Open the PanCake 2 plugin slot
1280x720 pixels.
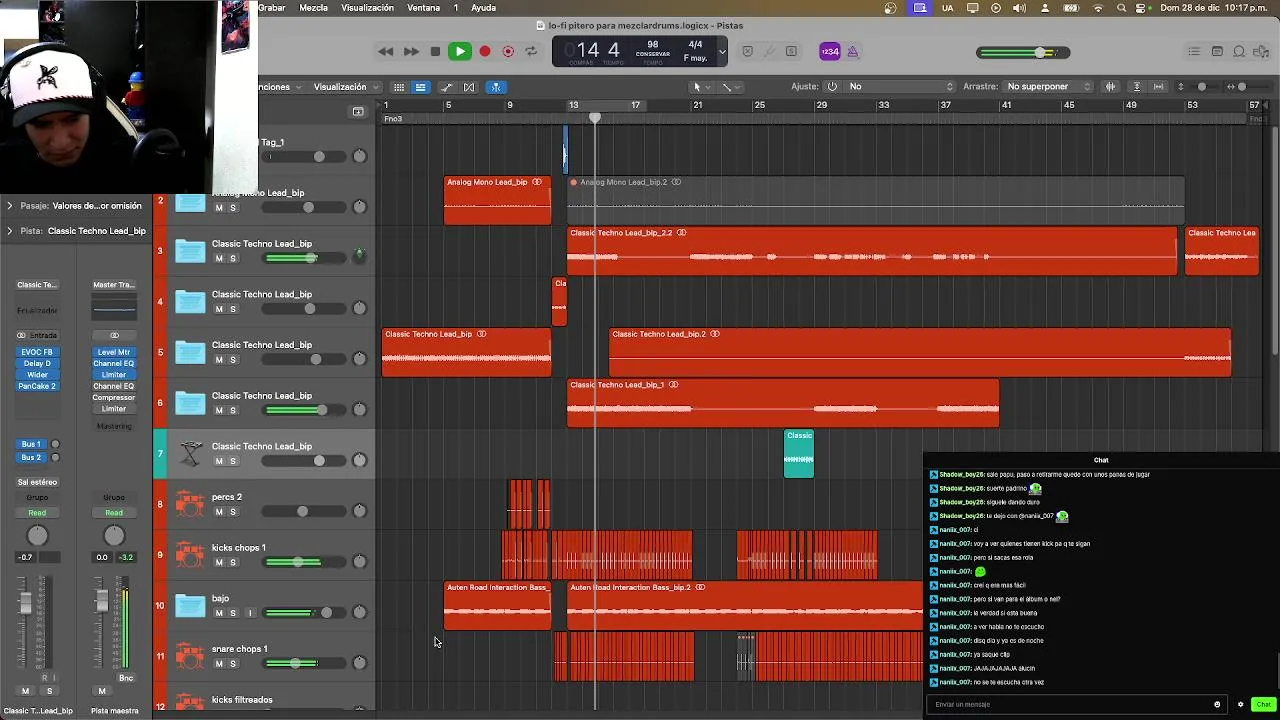coord(37,386)
